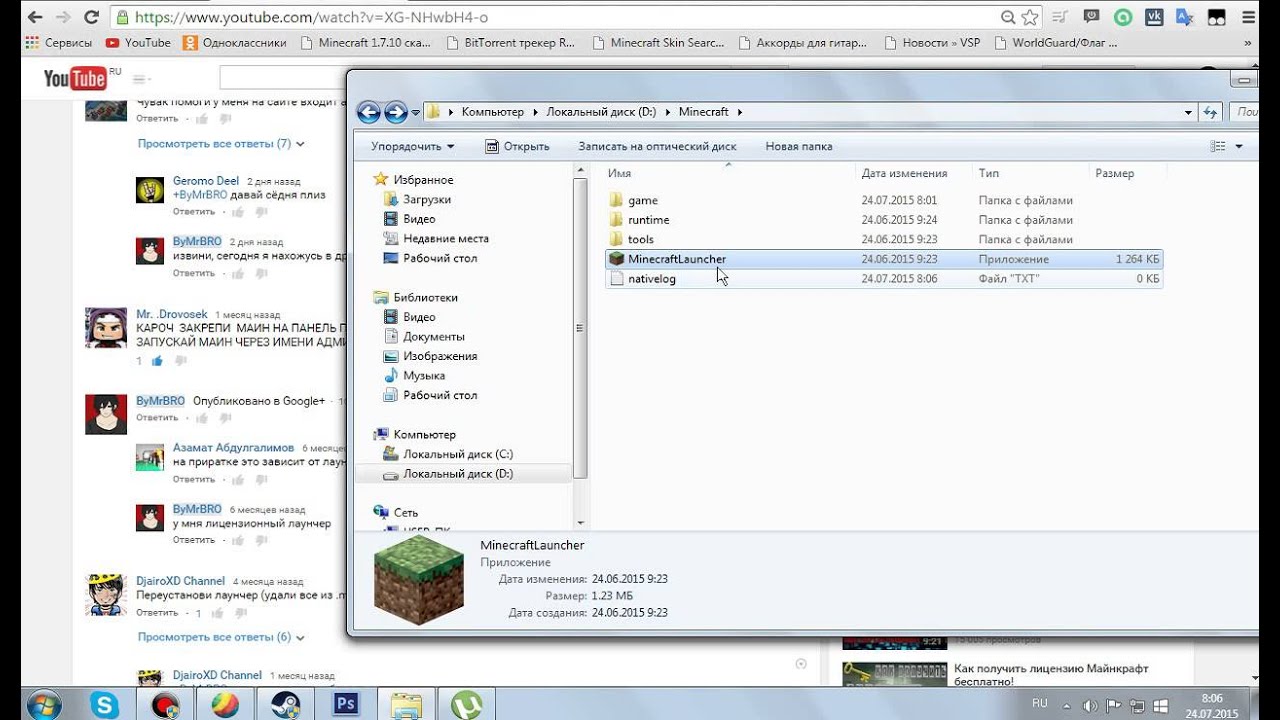Open the WorldGuard bookmark
The width and height of the screenshot is (1280, 720).
(1055, 43)
